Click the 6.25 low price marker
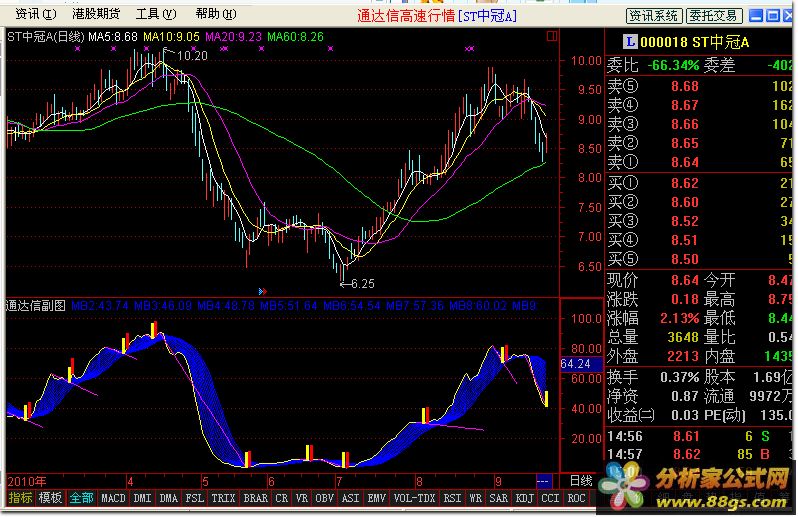Image resolution: width=798 pixels, height=517 pixels. [362, 283]
